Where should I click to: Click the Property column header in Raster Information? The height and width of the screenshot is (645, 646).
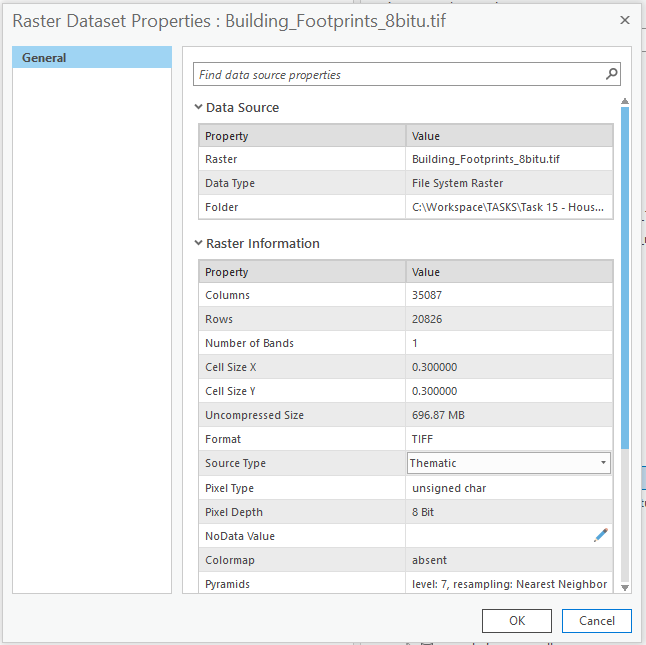pos(302,272)
